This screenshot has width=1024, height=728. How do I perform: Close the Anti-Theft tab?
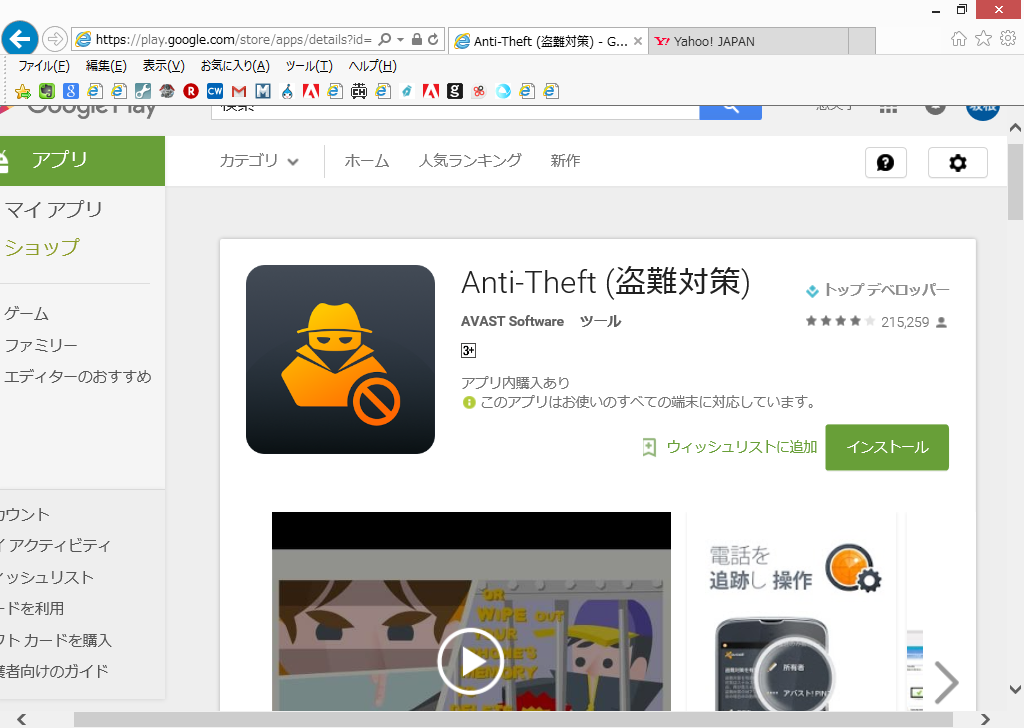[638, 41]
